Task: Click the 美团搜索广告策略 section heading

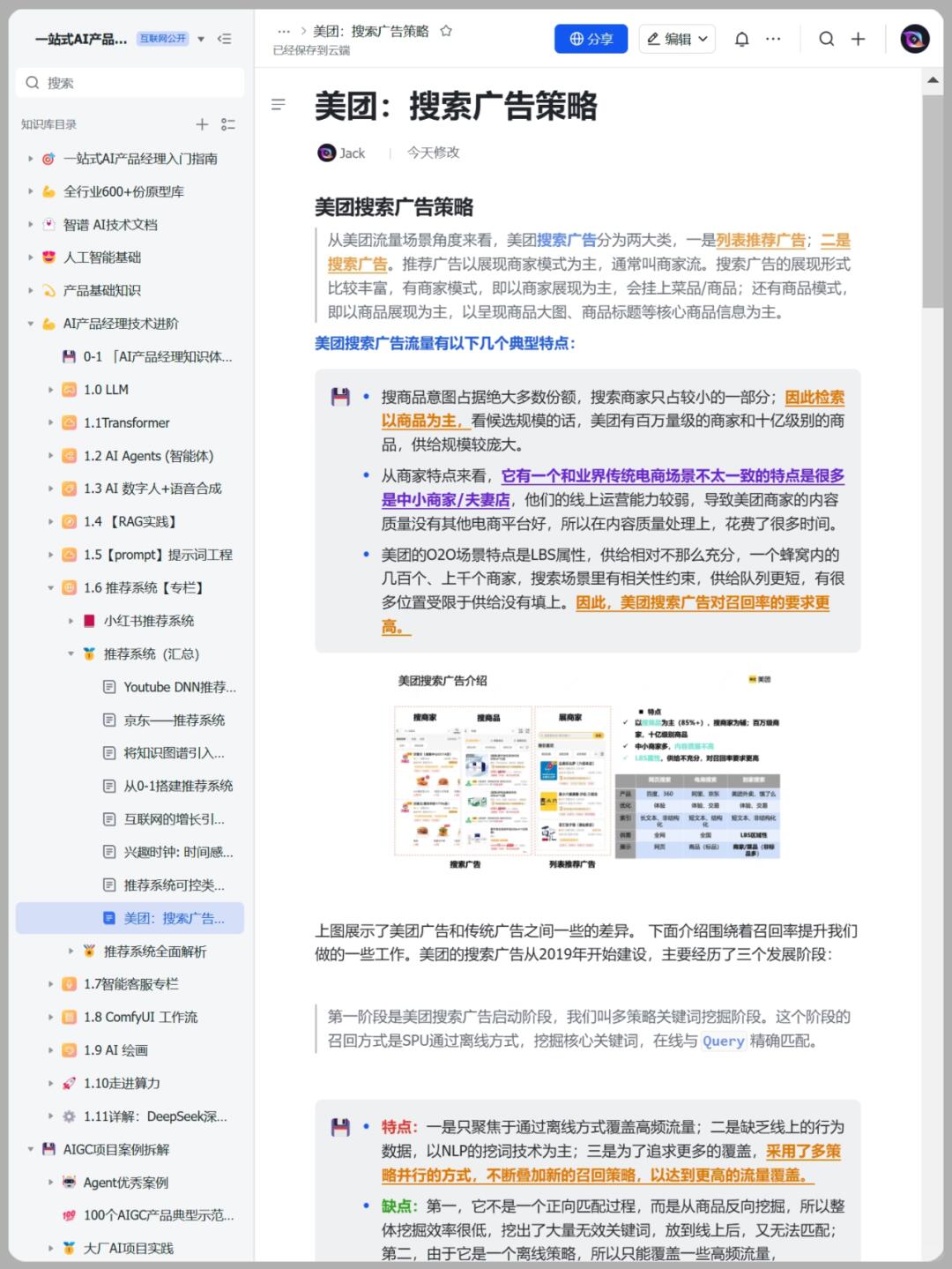Action: point(394,207)
